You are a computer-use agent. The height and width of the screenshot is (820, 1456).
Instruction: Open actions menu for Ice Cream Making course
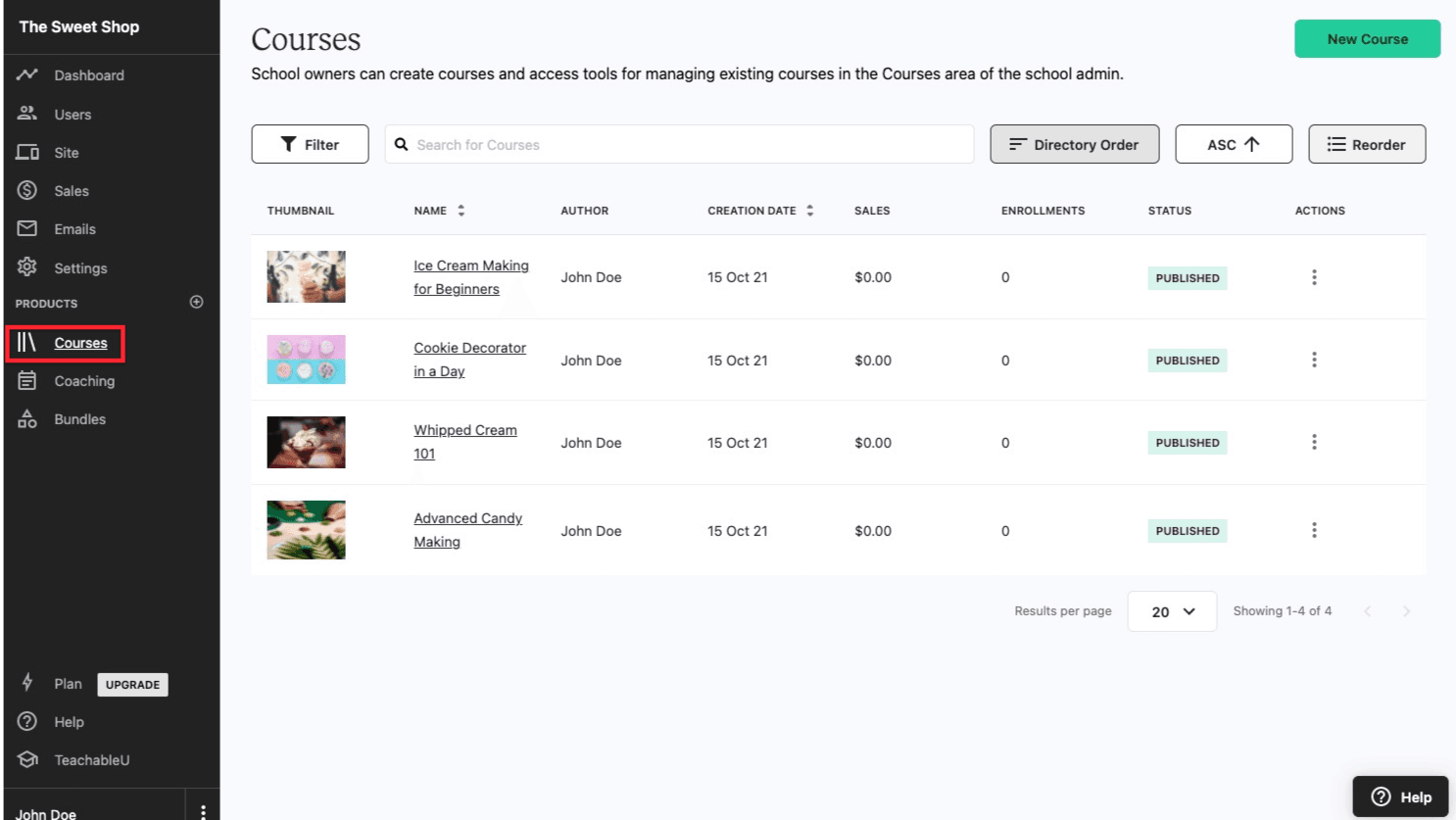point(1314,277)
